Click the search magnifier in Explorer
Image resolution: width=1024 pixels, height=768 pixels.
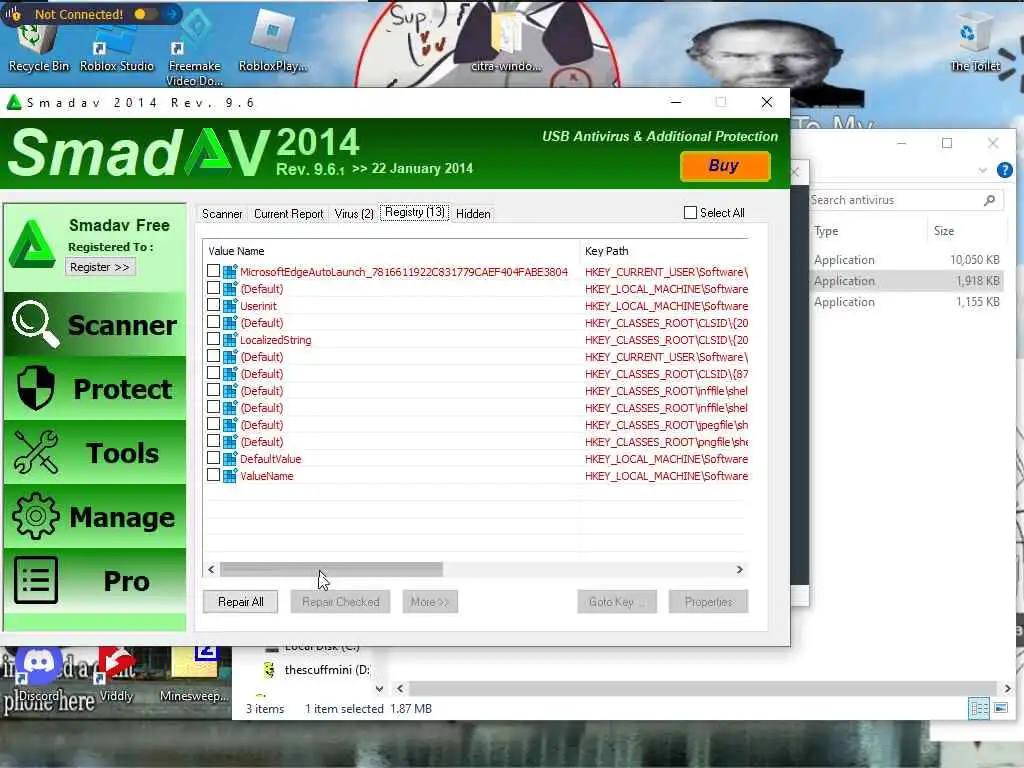[x=989, y=200]
